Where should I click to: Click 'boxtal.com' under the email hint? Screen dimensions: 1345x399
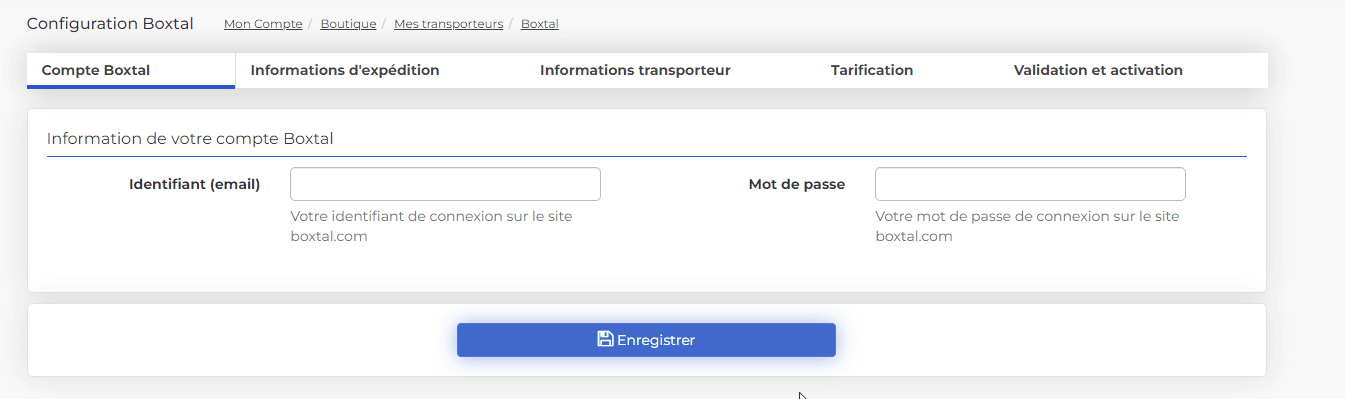point(329,237)
